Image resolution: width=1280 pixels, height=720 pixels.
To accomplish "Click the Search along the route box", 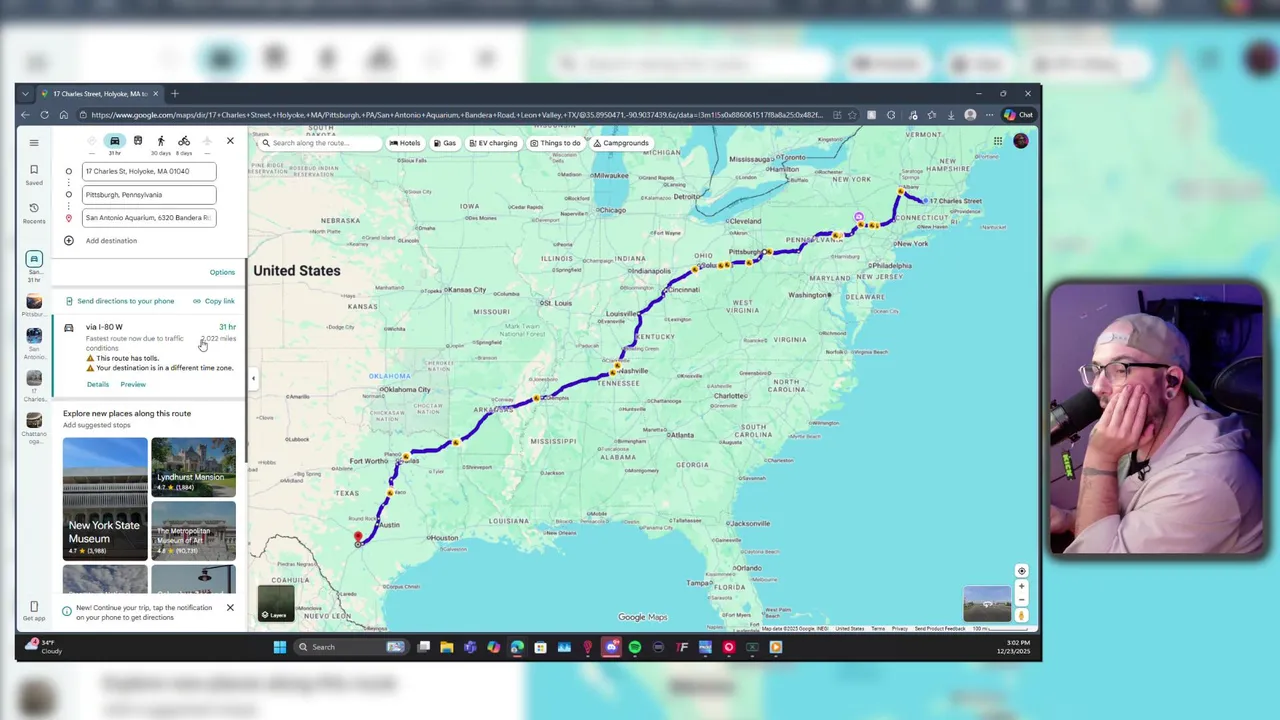I will point(320,143).
